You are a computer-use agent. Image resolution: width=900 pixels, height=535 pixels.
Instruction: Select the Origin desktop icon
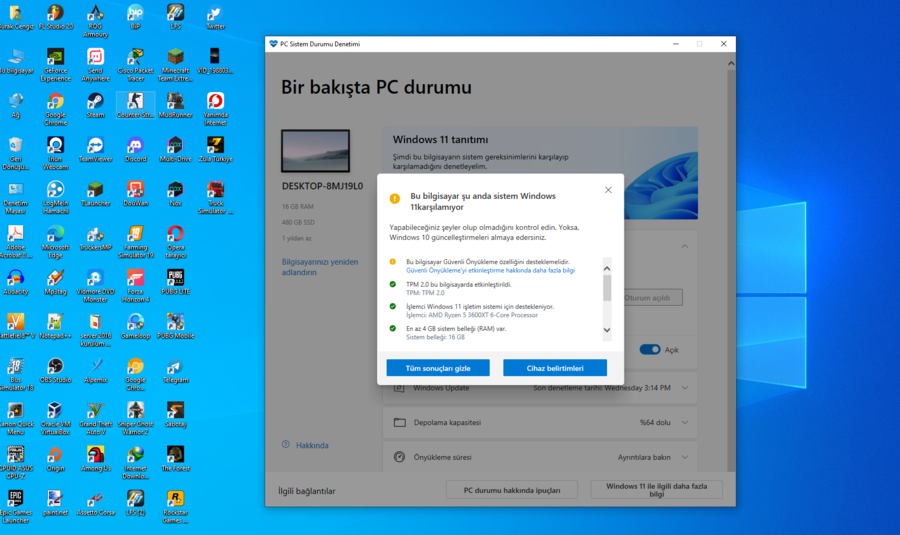[x=56, y=459]
